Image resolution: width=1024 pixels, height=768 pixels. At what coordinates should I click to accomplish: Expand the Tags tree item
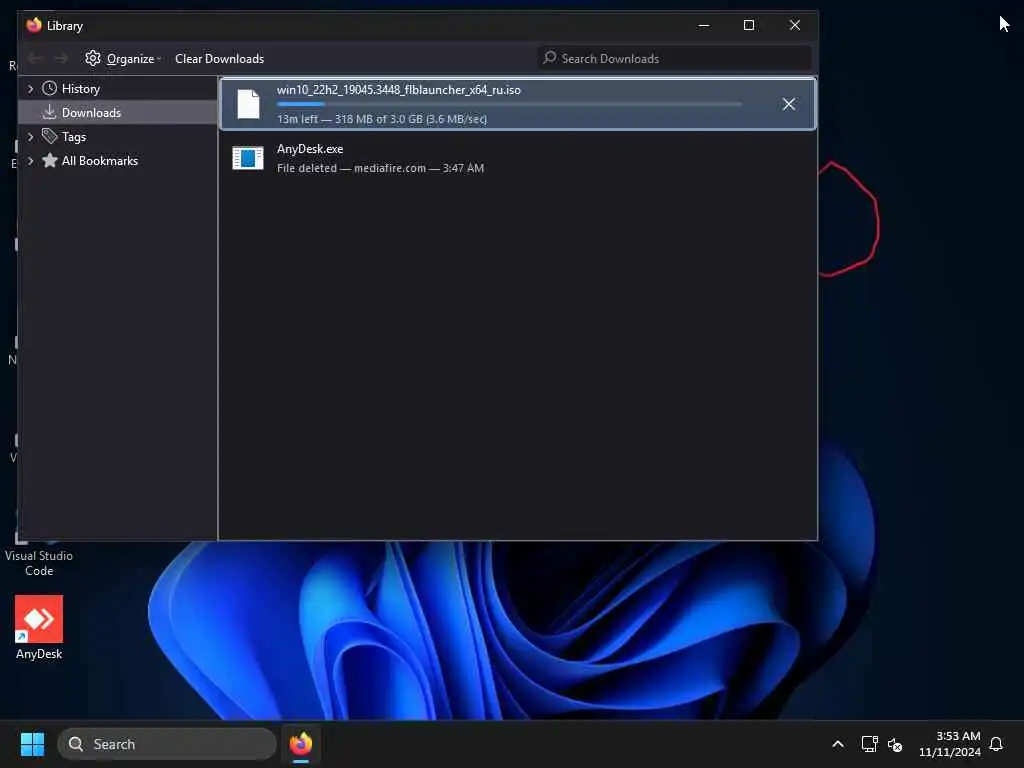30,137
